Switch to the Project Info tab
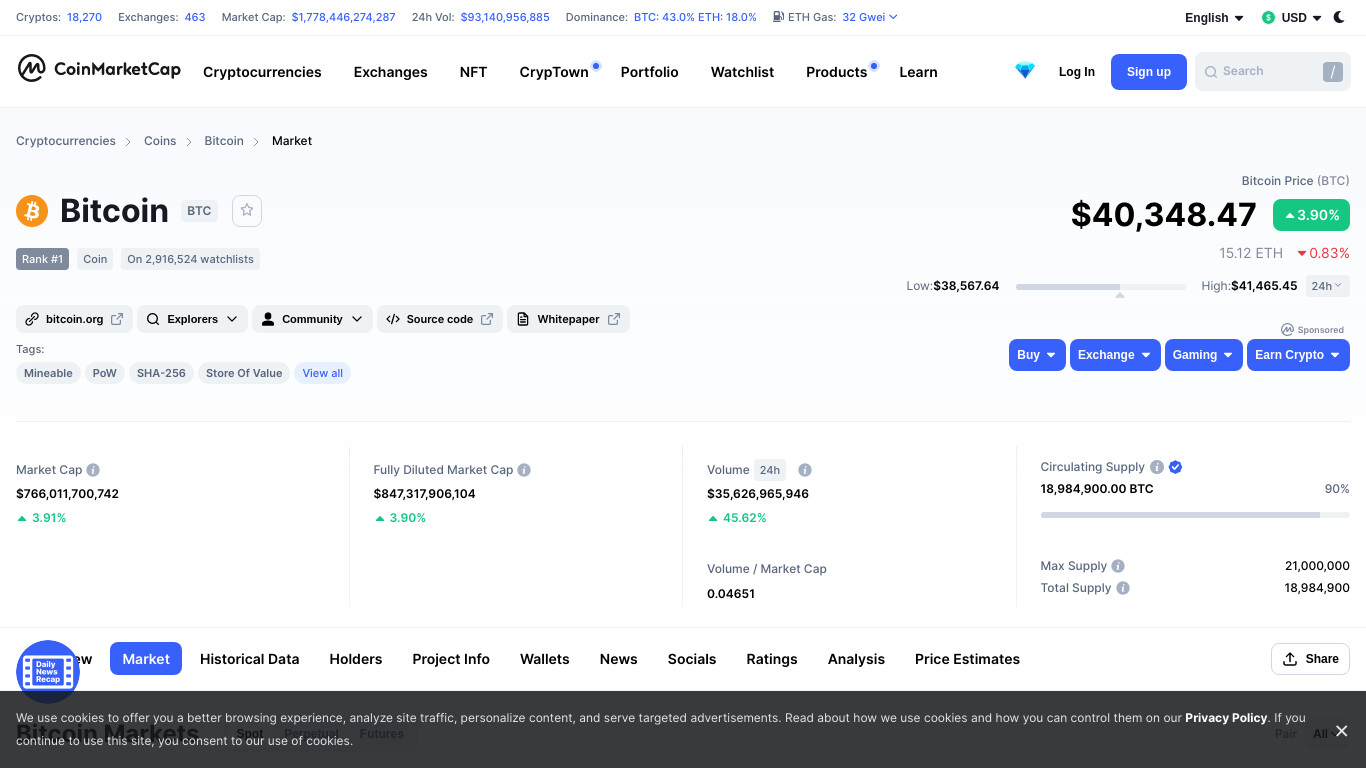 click(x=451, y=659)
